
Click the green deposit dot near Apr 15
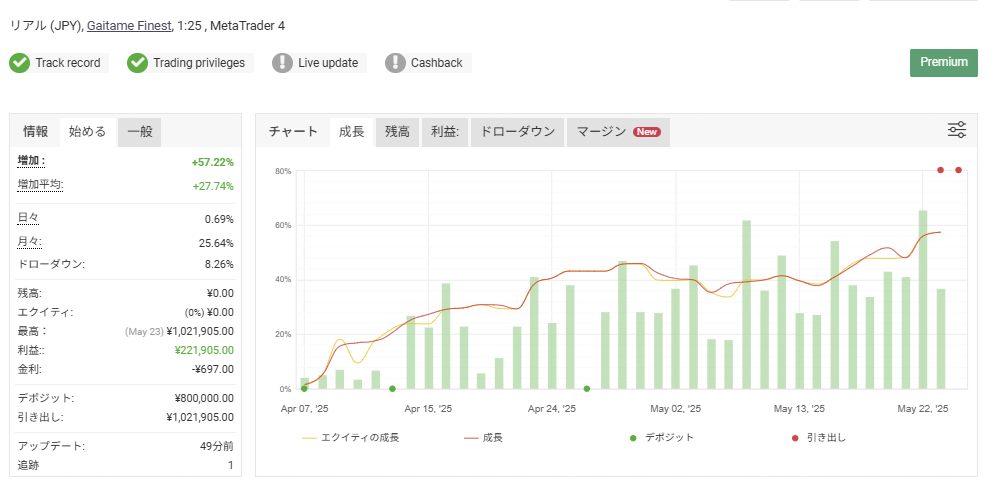point(392,389)
